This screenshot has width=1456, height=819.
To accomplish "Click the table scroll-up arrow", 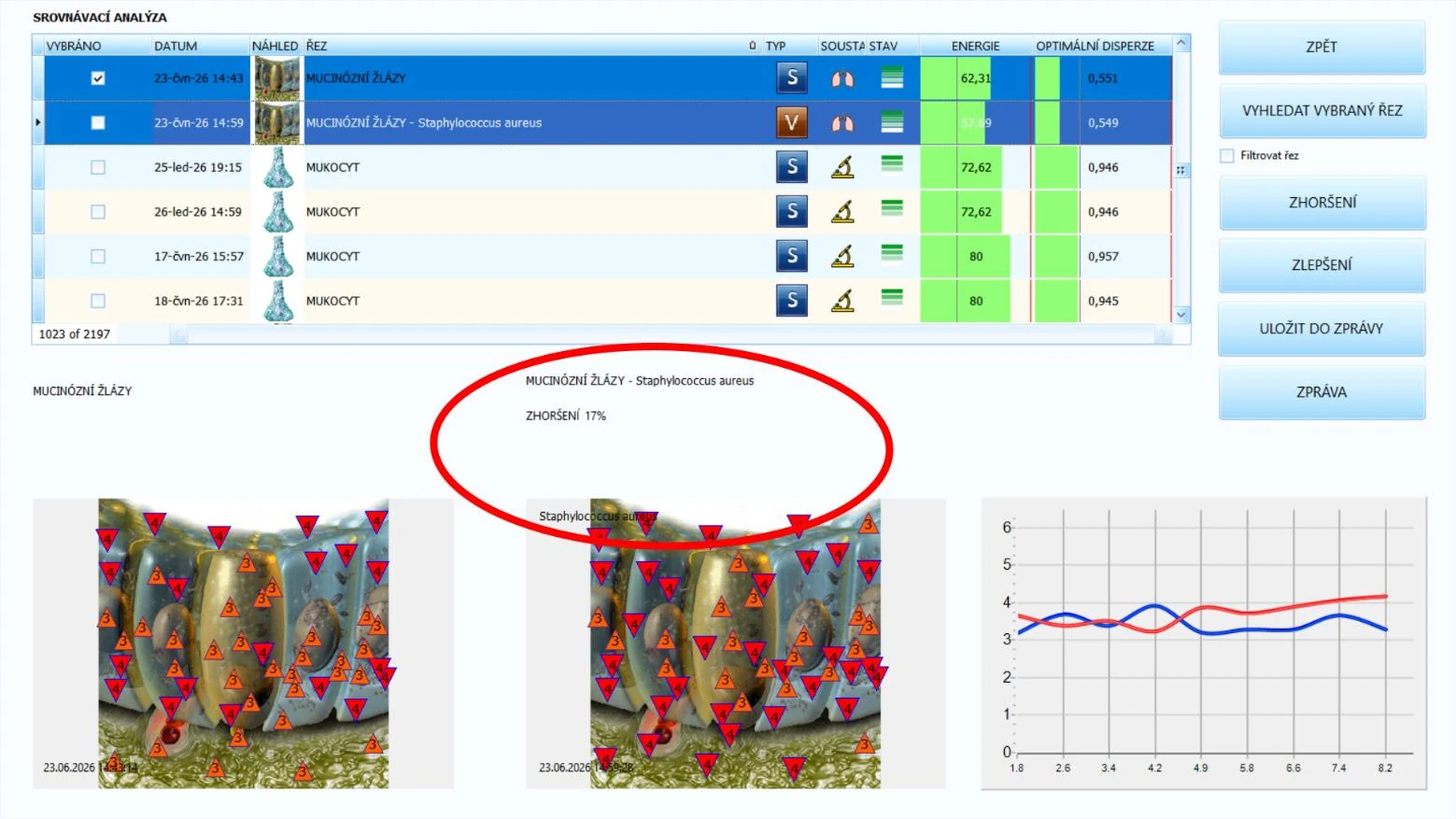I will coord(1181,44).
